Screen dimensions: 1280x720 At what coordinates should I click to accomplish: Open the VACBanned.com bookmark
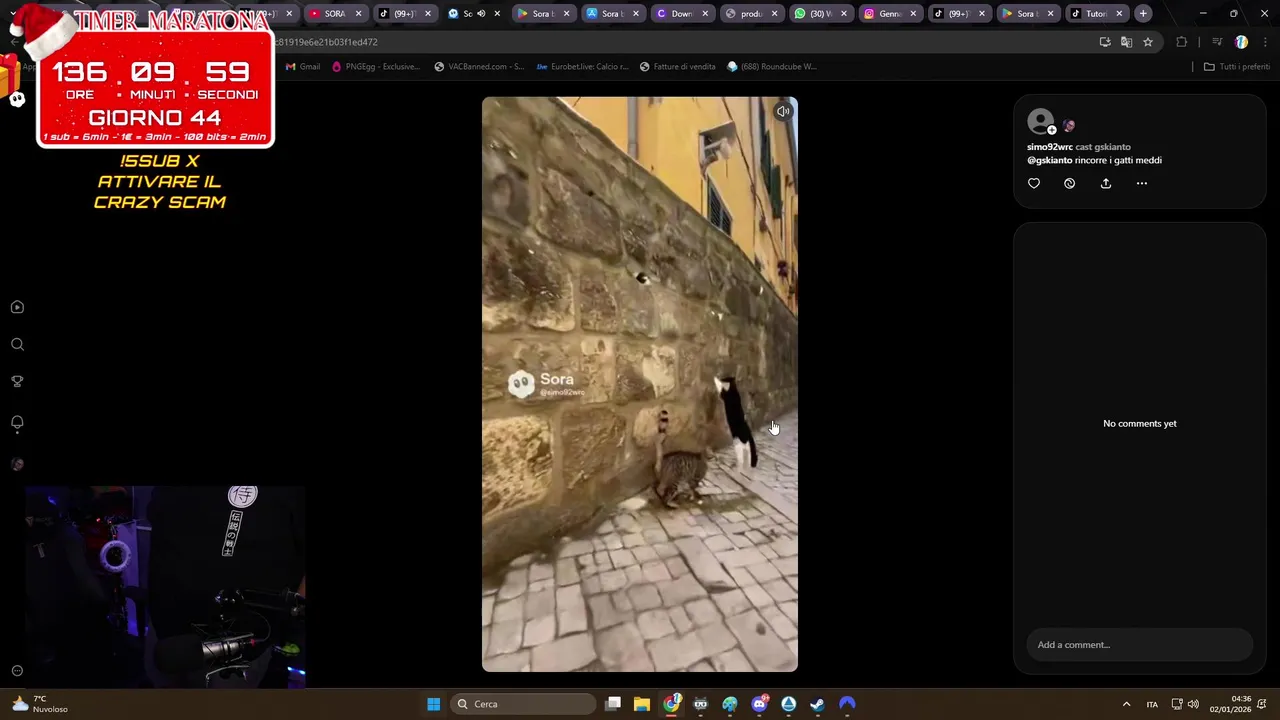click(x=479, y=67)
